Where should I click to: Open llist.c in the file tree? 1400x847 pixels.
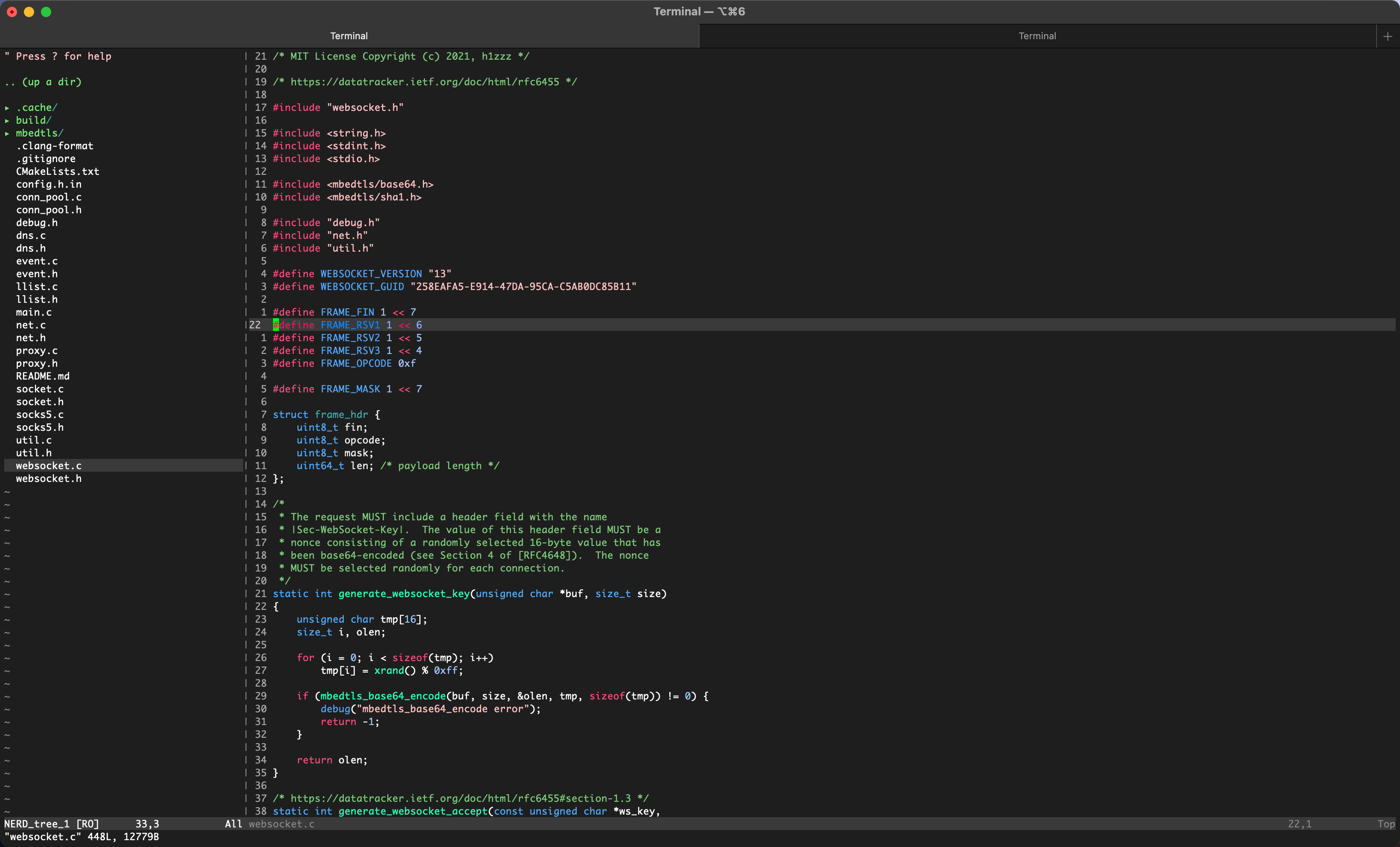pyautogui.click(x=37, y=286)
